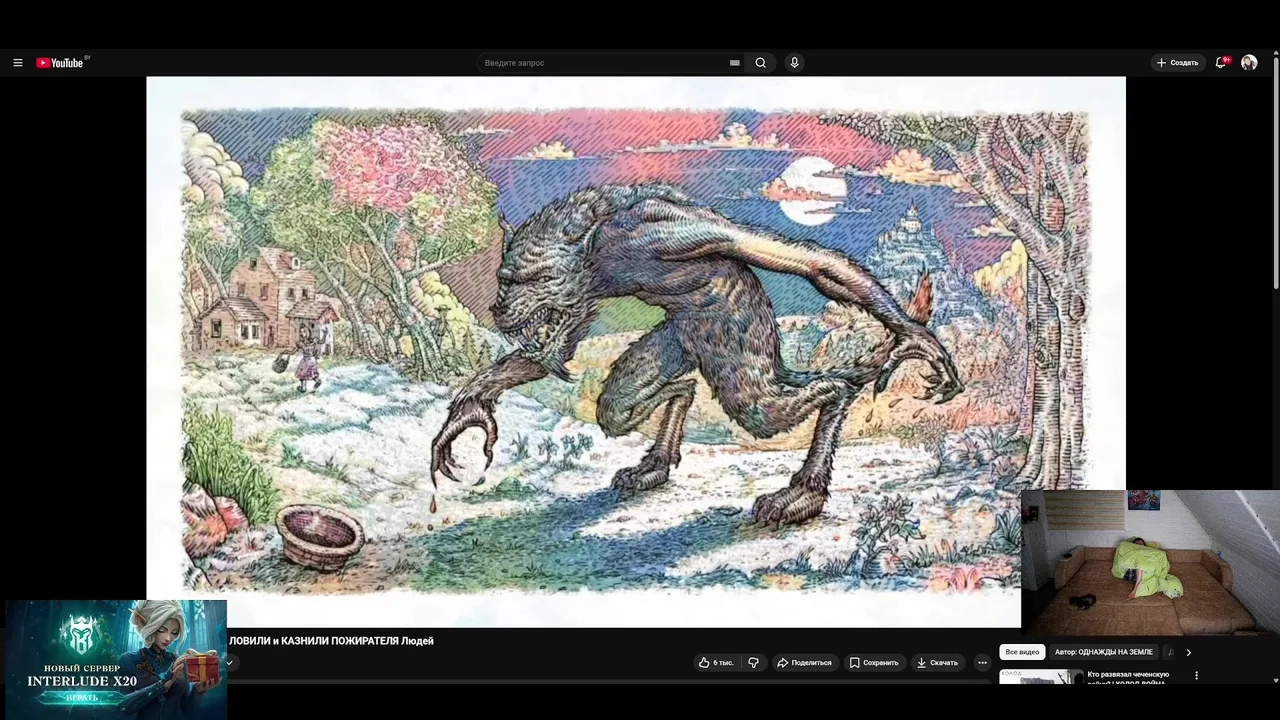Open the notifications bell
1280x720 pixels.
(1221, 62)
